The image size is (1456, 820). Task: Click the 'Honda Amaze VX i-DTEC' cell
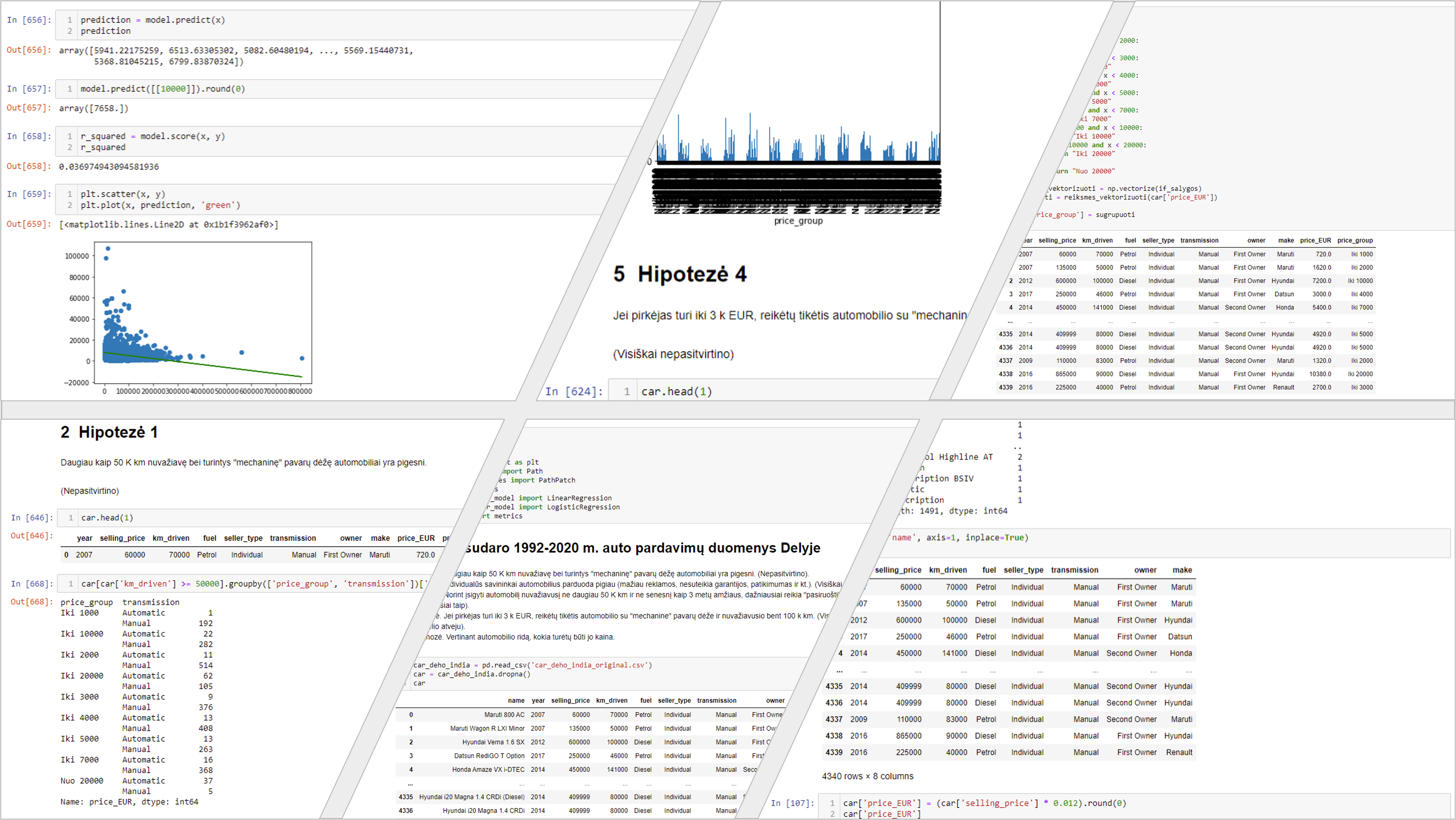pos(488,769)
